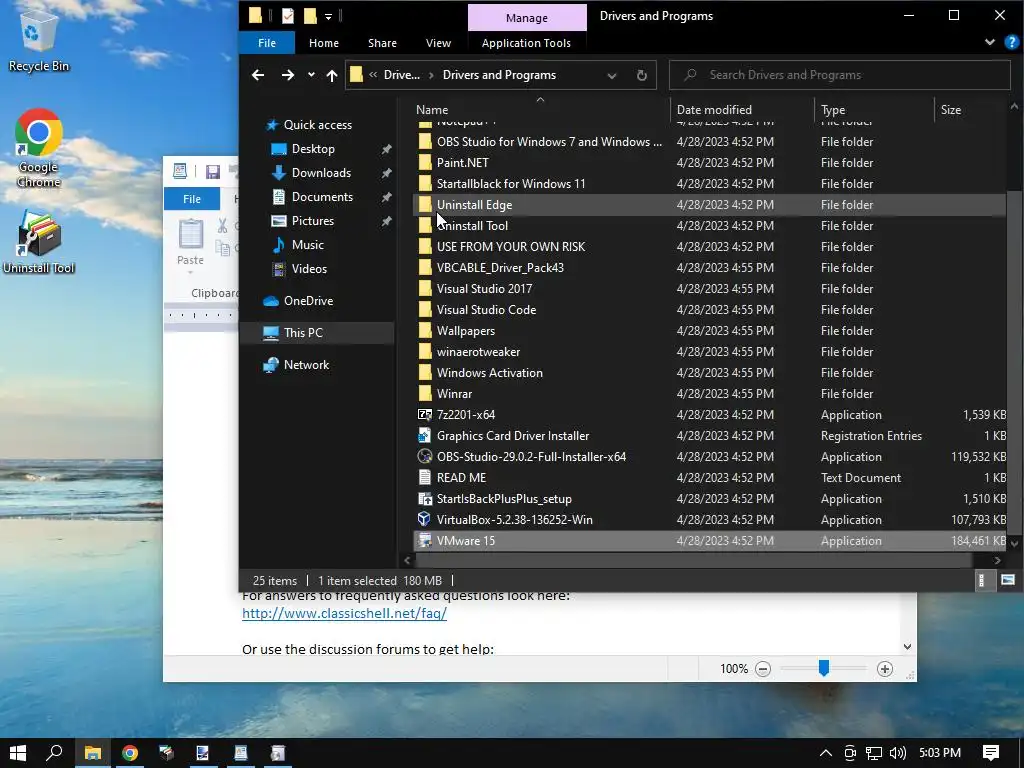Viewport: 1024px width, 768px height.
Task: Open Application Tools tab
Action: [x=526, y=43]
